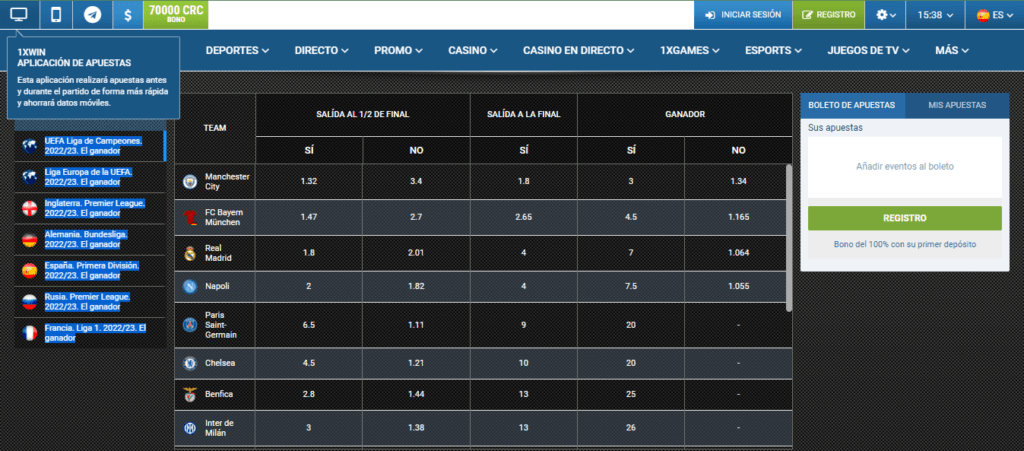Select Inglaterra Premier League winner link
Viewport: 1024px width, 451px height.
pos(94,208)
